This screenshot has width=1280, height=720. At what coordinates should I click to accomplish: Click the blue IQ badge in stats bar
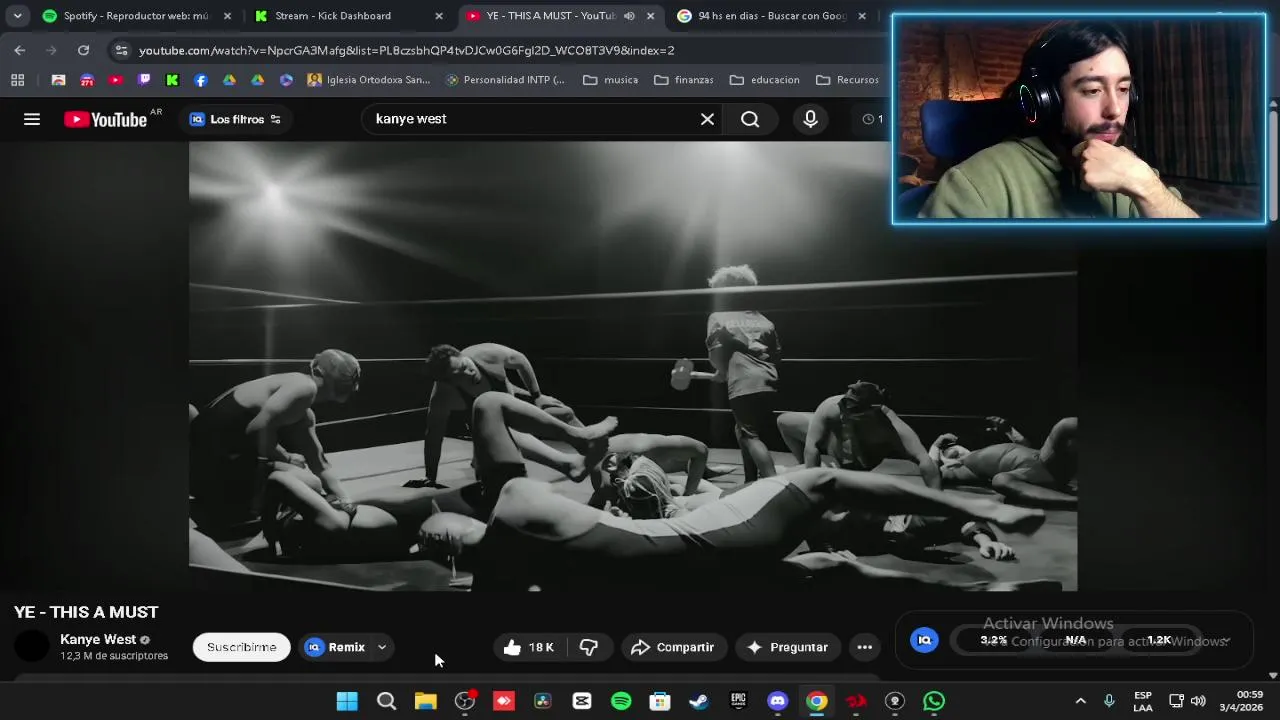point(925,640)
